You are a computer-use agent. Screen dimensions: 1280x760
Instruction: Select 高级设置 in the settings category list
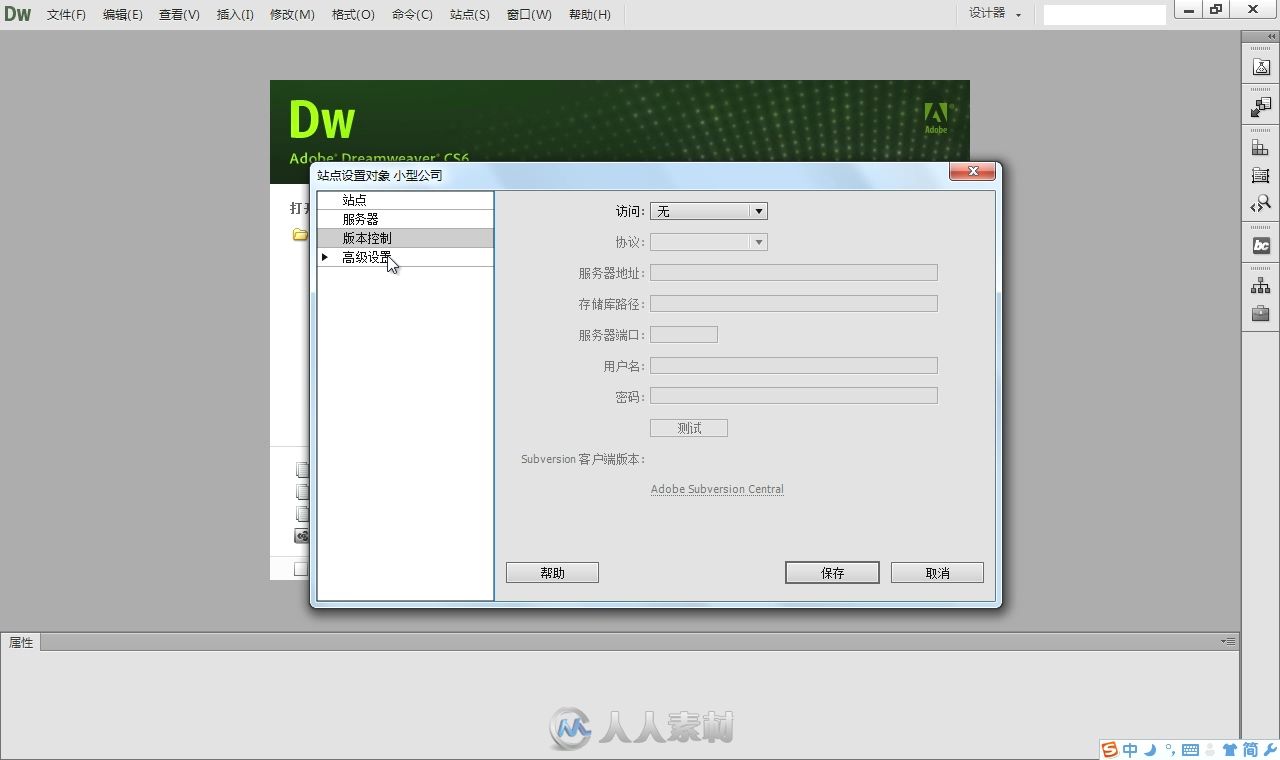tap(405, 257)
